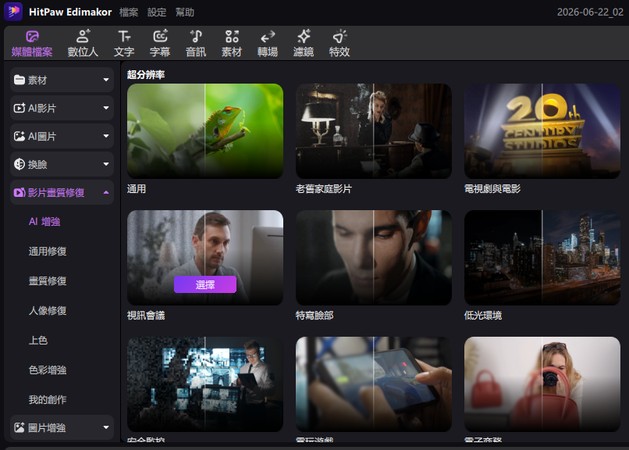Open the 檔案 file menu
The height and width of the screenshot is (450, 629).
click(x=129, y=12)
